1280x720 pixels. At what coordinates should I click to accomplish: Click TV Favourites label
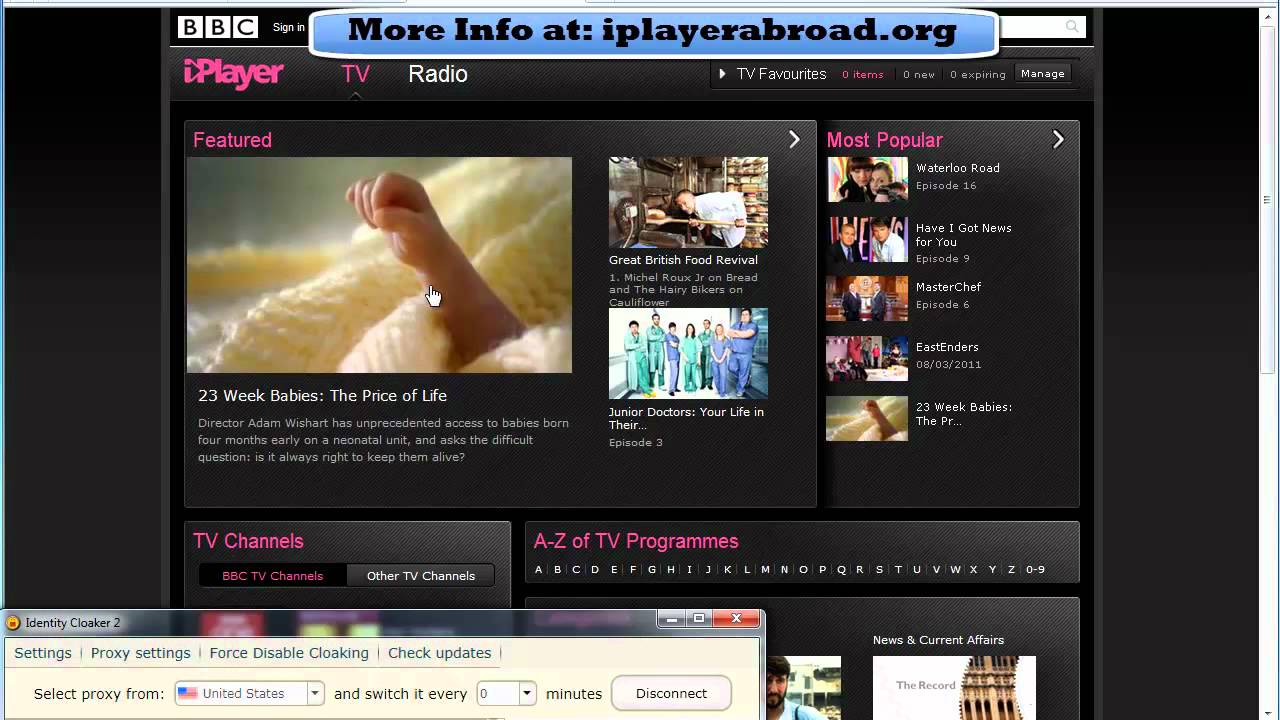point(781,74)
